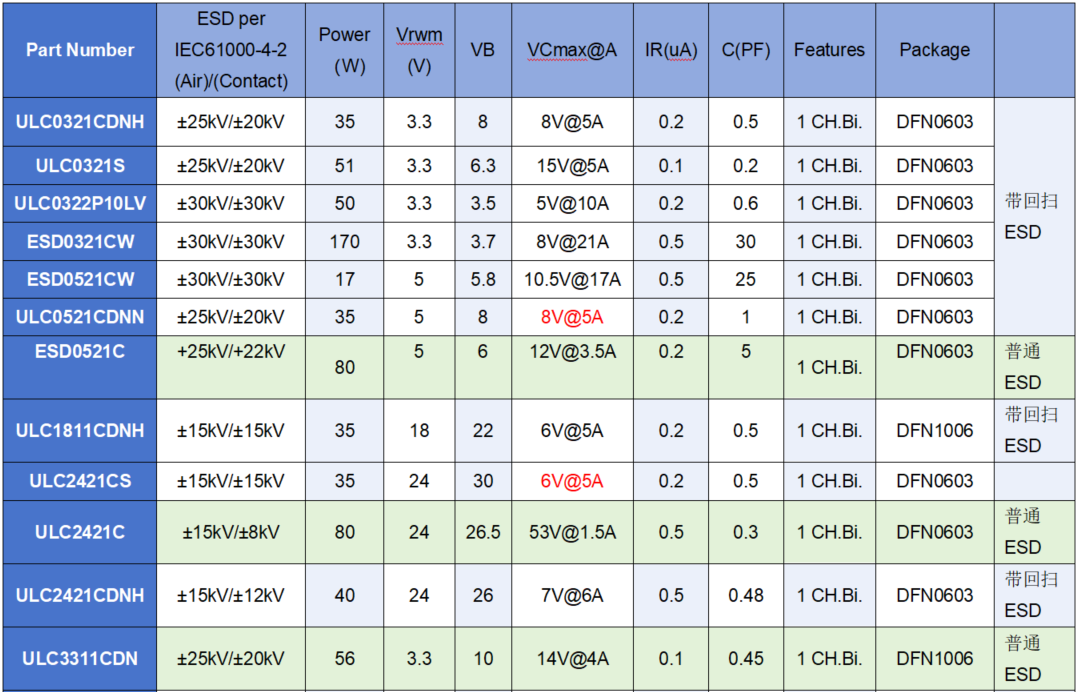Screen dimensions: 1078x692
Task: Select the ±30kV/±30kV value for ULC0322P10LV
Action: pyautogui.click(x=230, y=203)
